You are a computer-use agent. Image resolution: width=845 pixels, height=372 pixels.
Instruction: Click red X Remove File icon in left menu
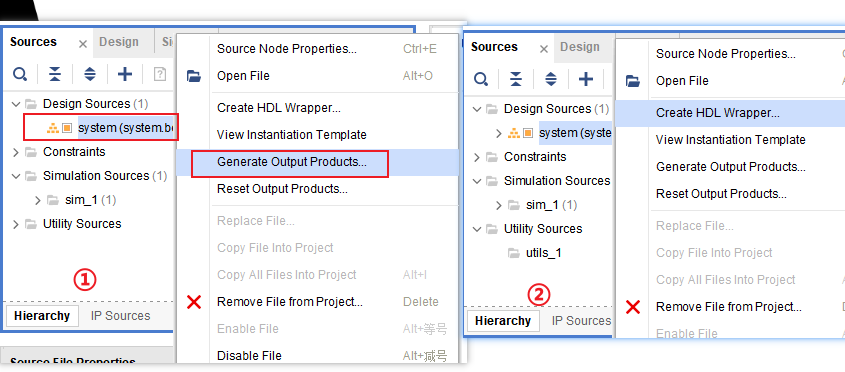pos(194,302)
